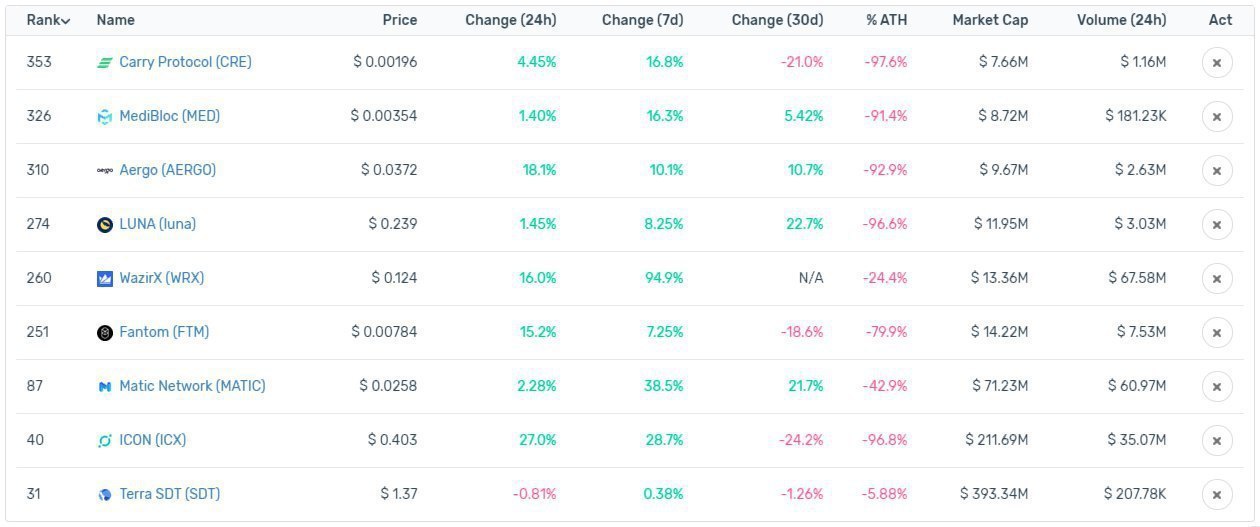Sort by Market Cap column header
The width and height of the screenshot is (1260, 527).
(x=990, y=20)
